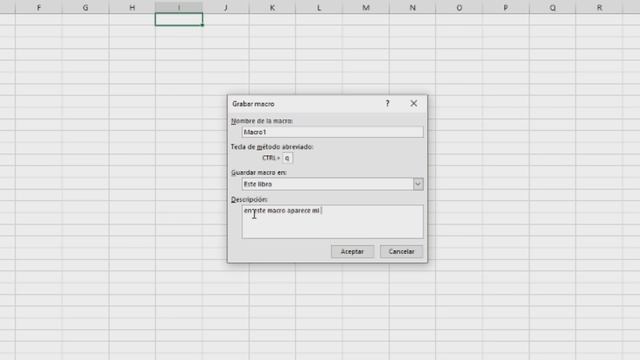
Task: Select column P header
Action: 506,7
